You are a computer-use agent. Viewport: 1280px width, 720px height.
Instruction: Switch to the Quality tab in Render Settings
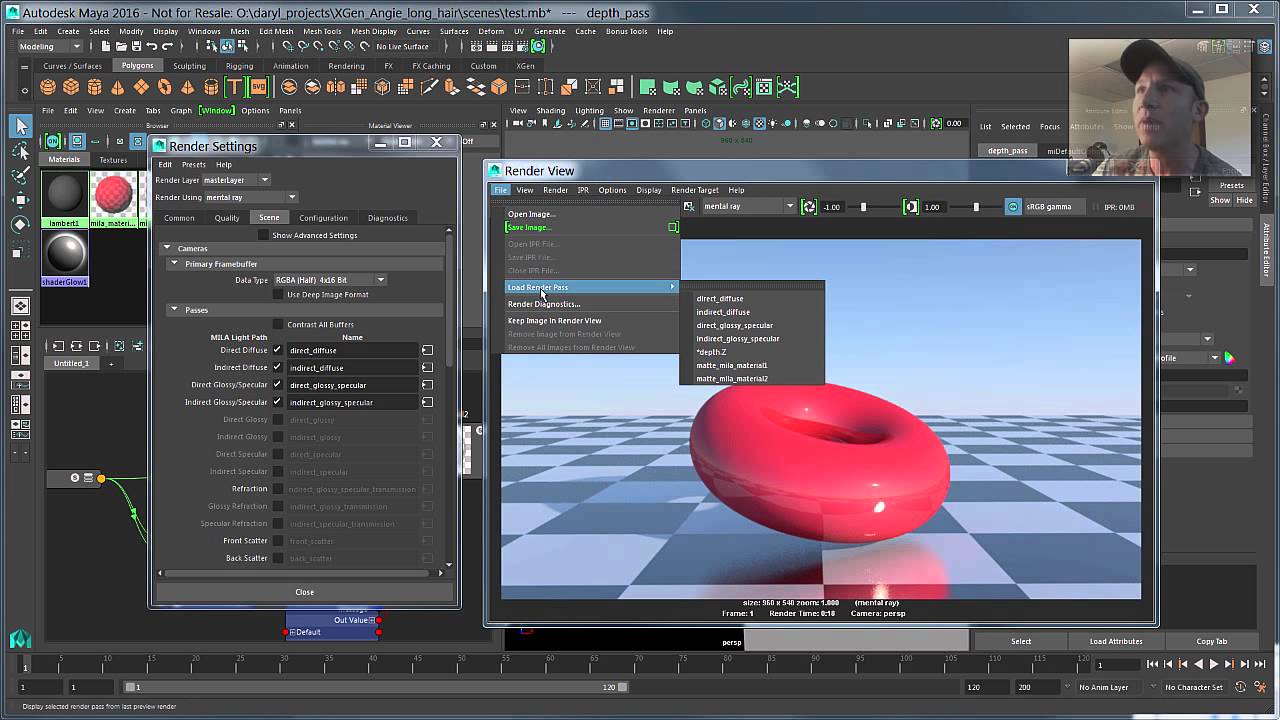click(227, 217)
